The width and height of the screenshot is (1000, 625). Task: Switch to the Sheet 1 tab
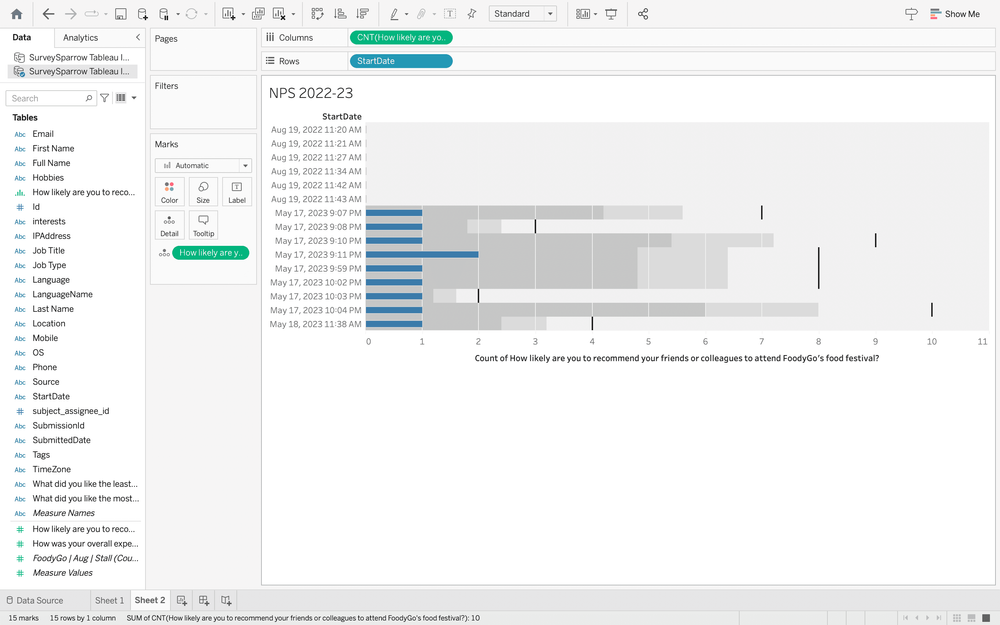click(109, 600)
